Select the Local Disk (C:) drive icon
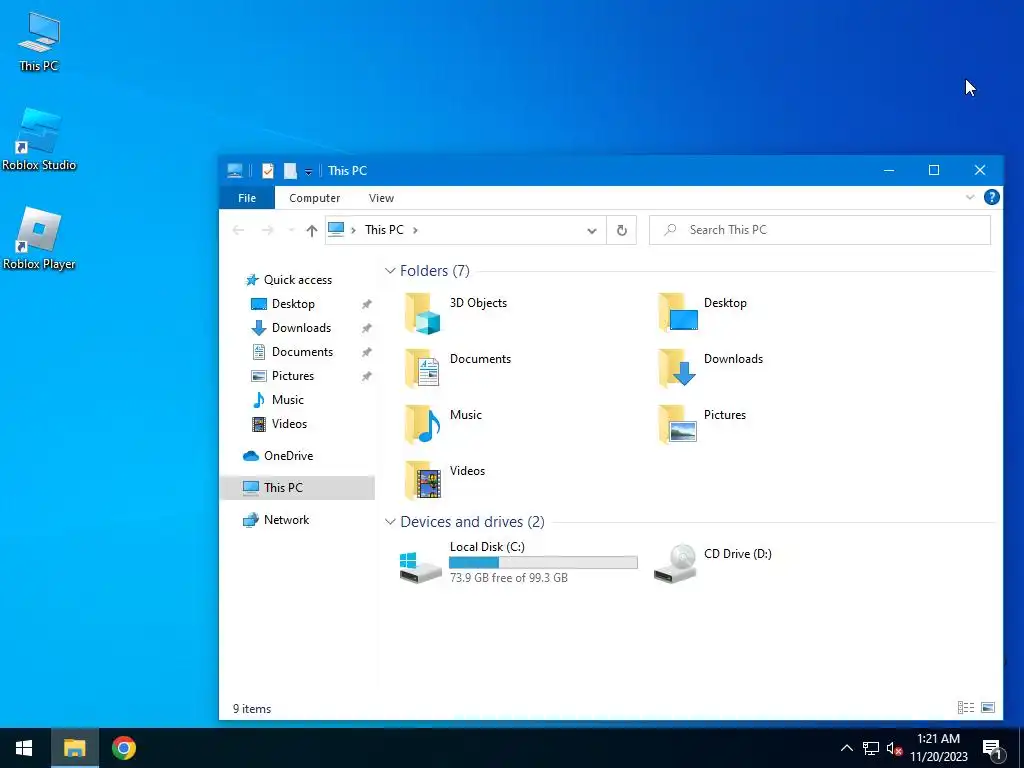Image resolution: width=1024 pixels, height=768 pixels. (x=420, y=566)
